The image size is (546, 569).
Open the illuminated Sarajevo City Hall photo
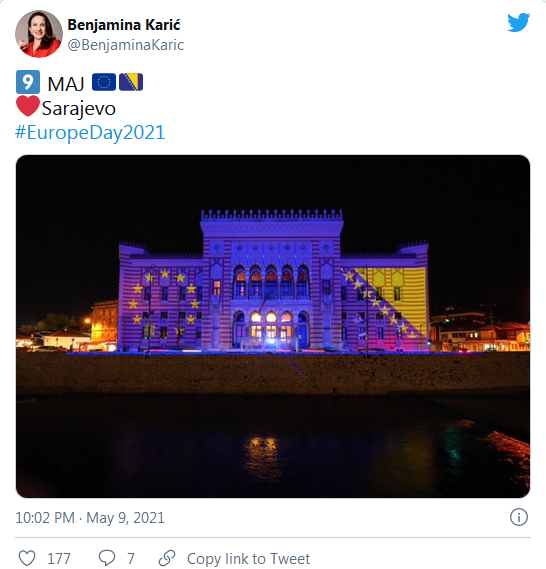click(x=273, y=326)
